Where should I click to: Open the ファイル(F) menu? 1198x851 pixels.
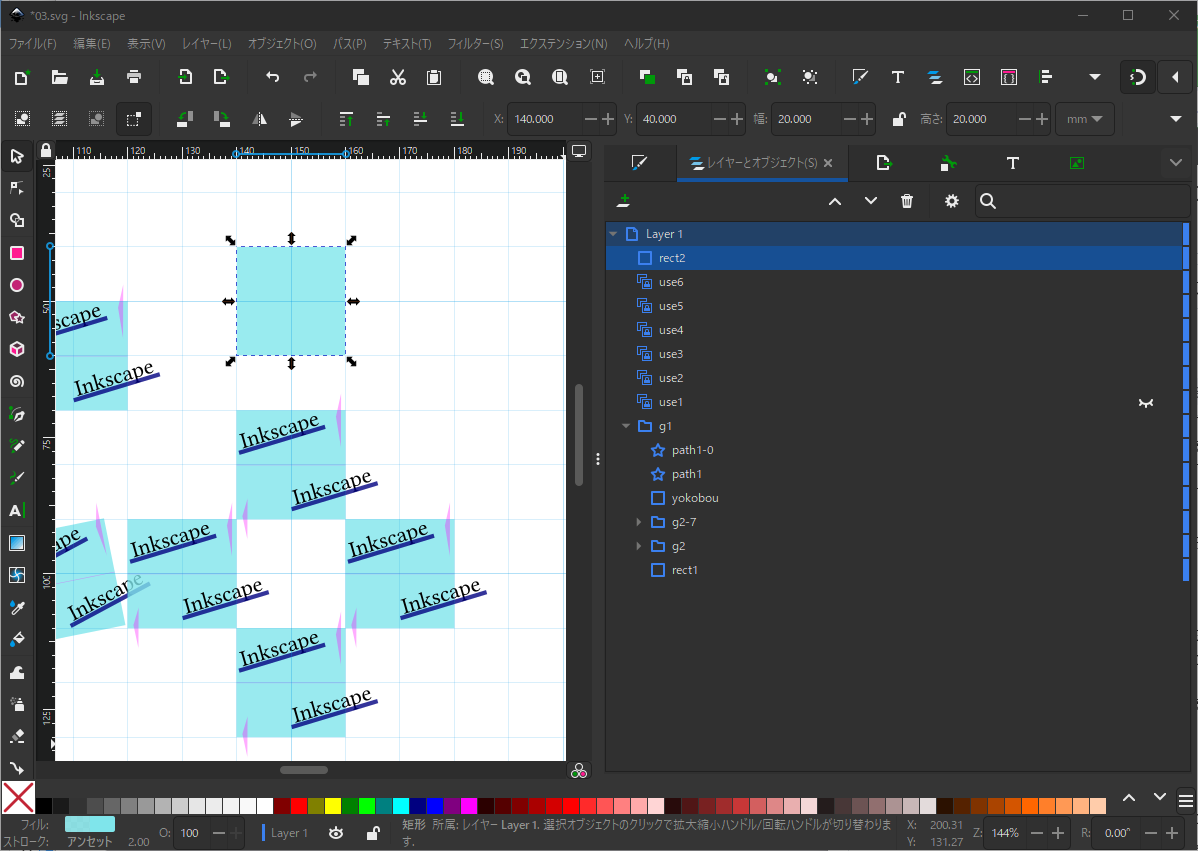point(32,44)
